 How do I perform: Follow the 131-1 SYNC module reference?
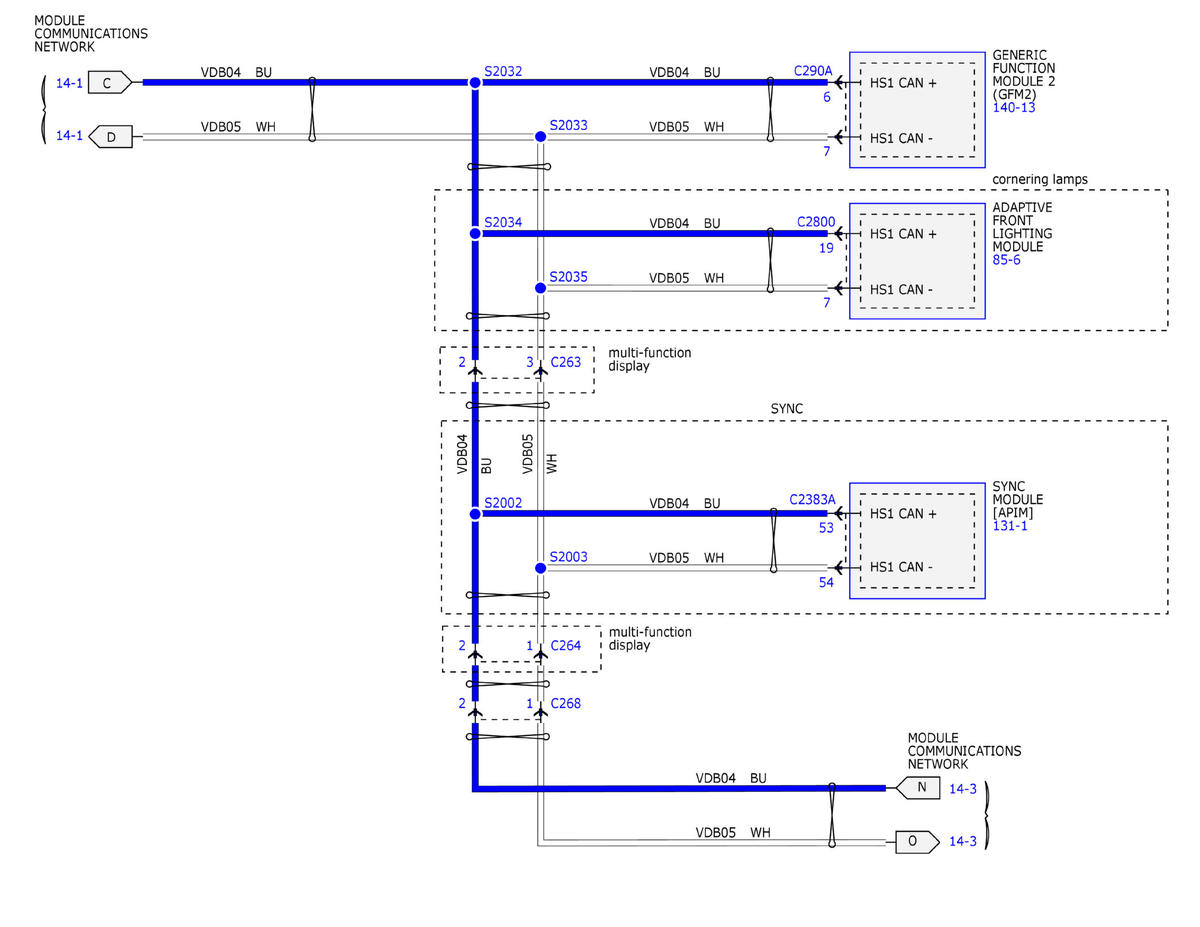pyautogui.click(x=1010, y=525)
